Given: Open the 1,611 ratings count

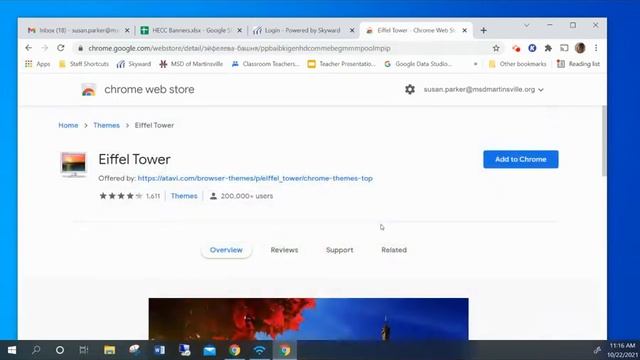Looking at the screenshot, I should pyautogui.click(x=153, y=196).
